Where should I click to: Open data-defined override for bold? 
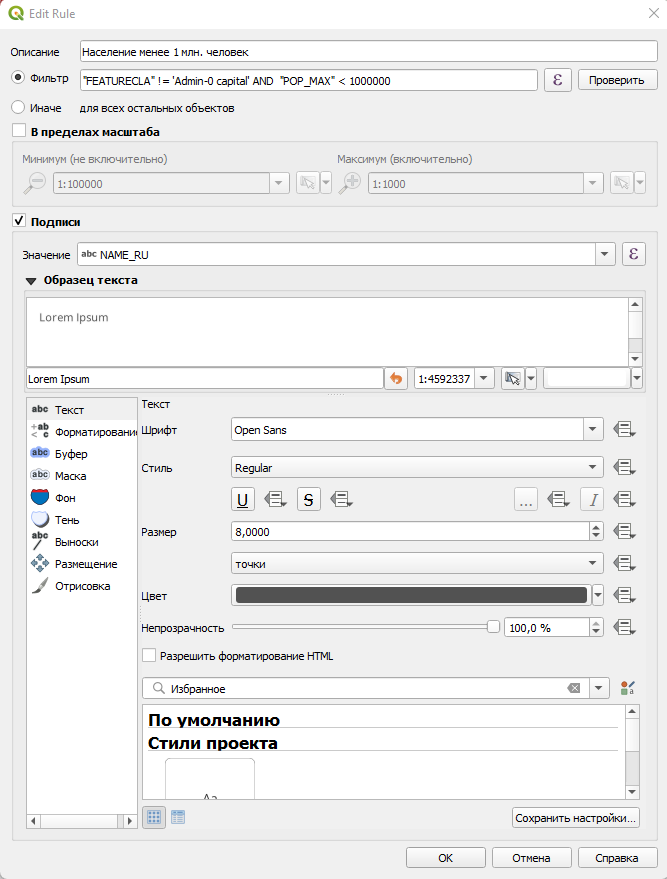click(558, 499)
